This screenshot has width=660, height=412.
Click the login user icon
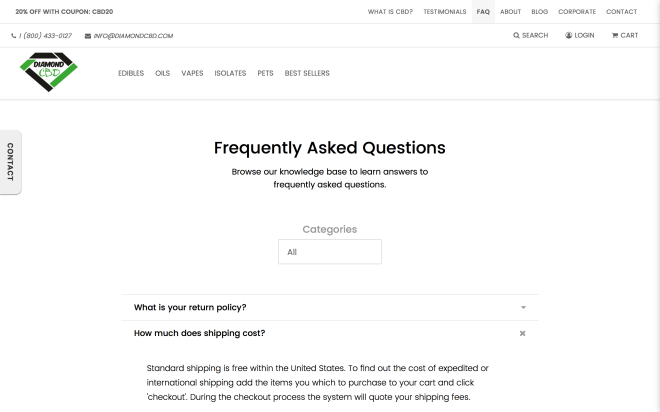[x=569, y=35]
